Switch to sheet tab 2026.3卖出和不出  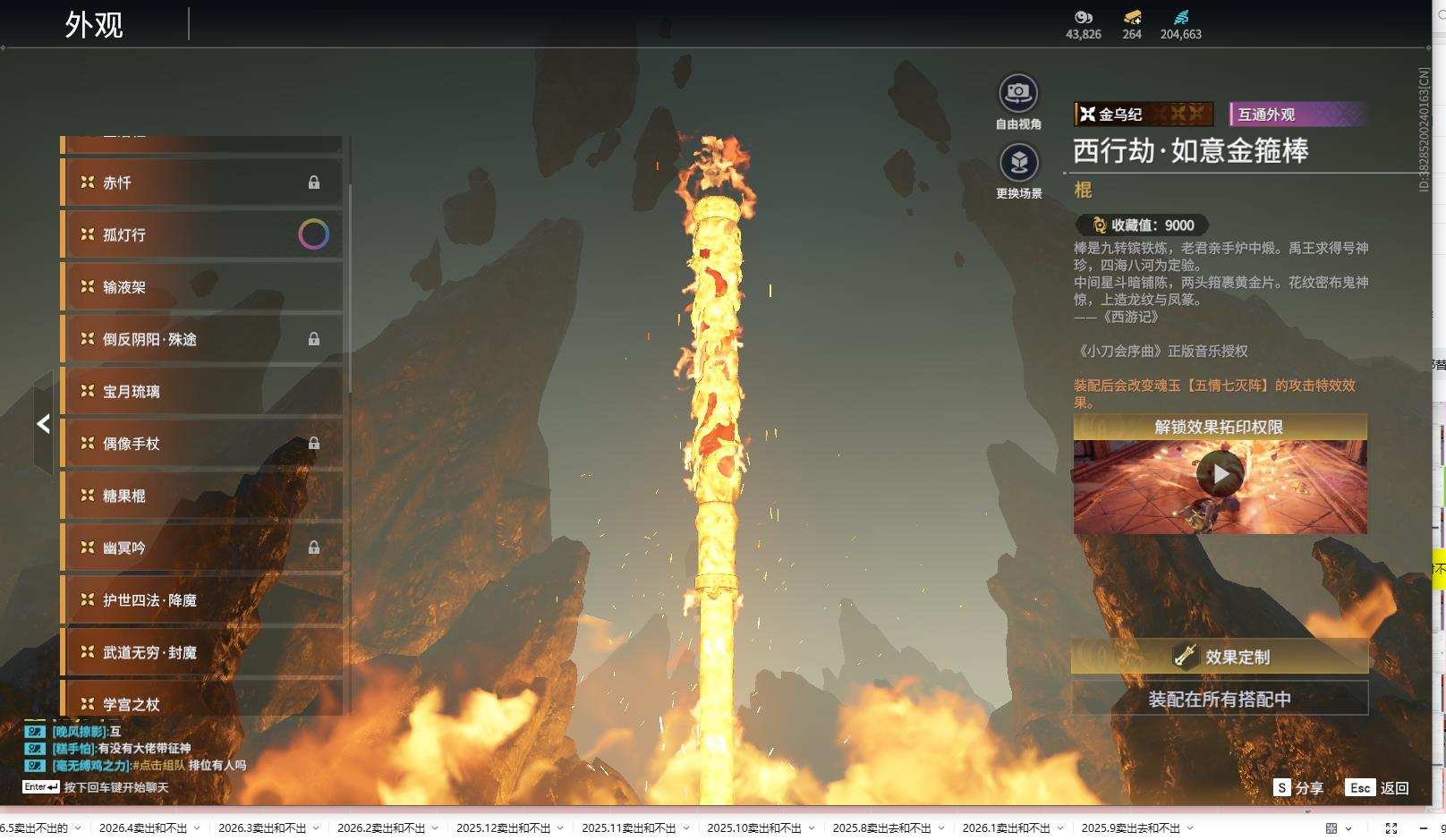262,828
